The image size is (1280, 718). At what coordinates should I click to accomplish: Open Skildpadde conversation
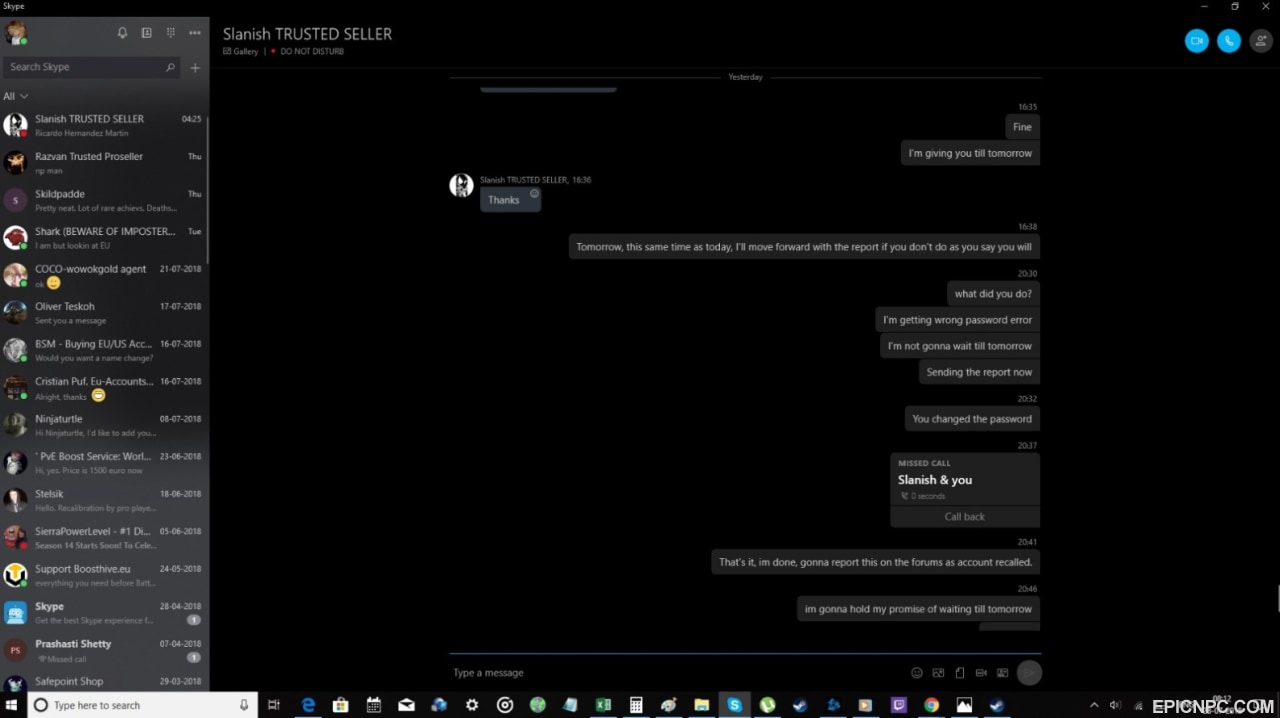tap(104, 200)
